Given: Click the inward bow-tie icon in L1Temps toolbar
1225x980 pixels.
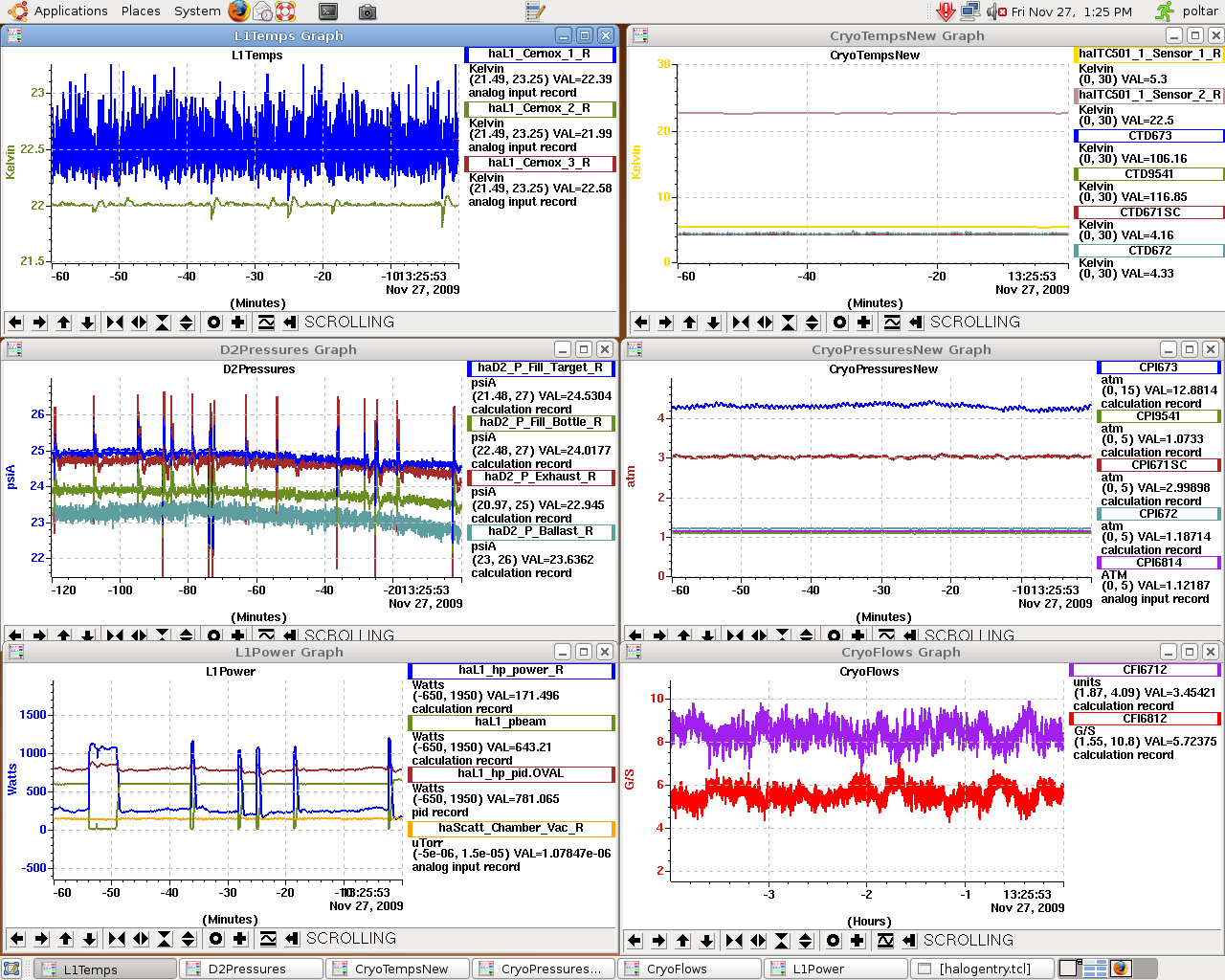Looking at the screenshot, I should [115, 323].
